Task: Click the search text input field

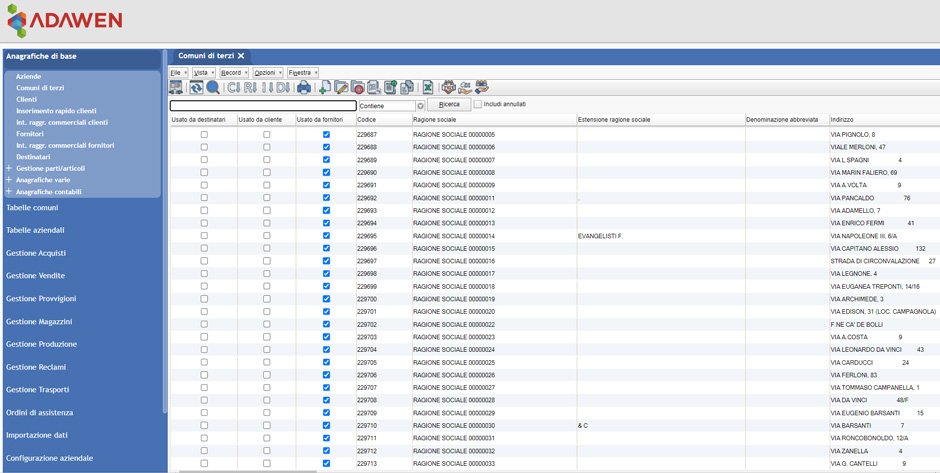Action: (262, 105)
